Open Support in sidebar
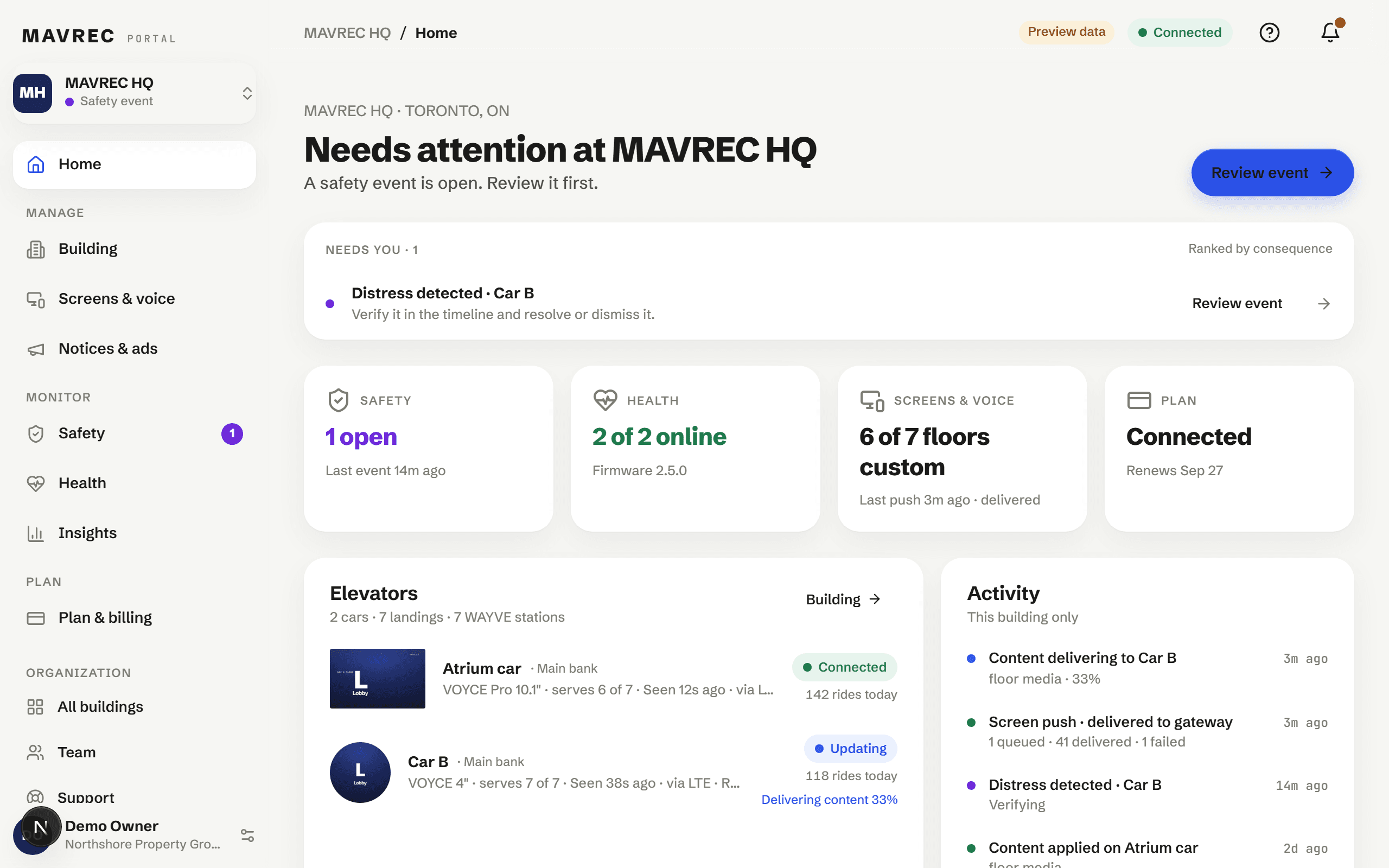This screenshot has width=1389, height=868. [x=135, y=797]
